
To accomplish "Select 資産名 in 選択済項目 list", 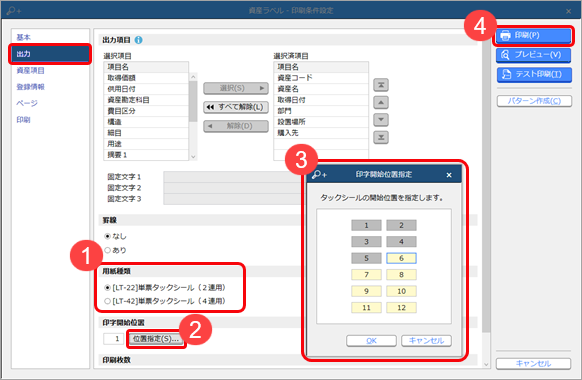I will [x=321, y=89].
